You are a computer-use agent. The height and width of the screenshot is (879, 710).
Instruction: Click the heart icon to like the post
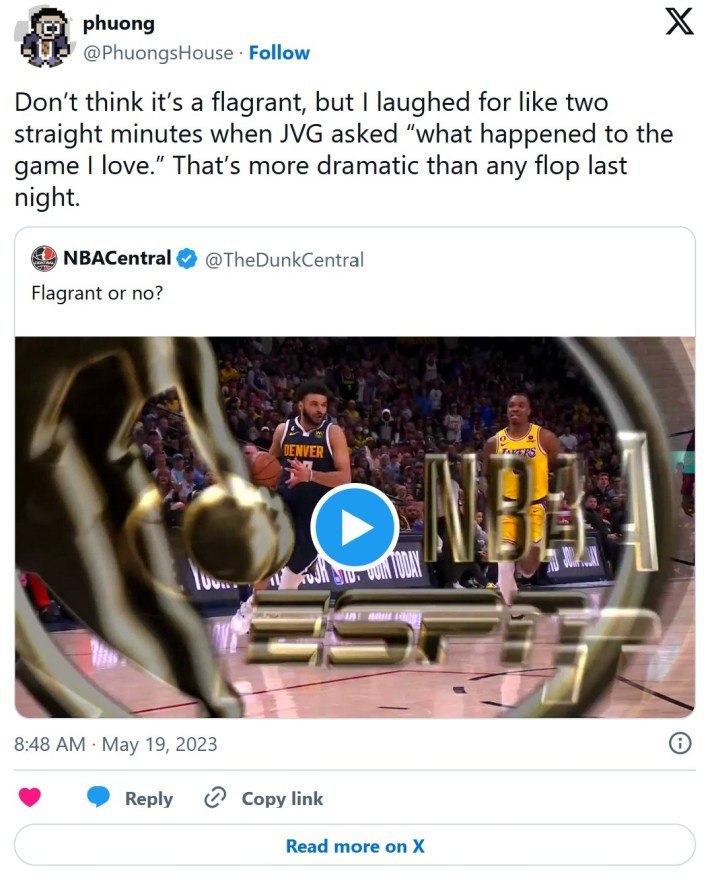coord(31,798)
